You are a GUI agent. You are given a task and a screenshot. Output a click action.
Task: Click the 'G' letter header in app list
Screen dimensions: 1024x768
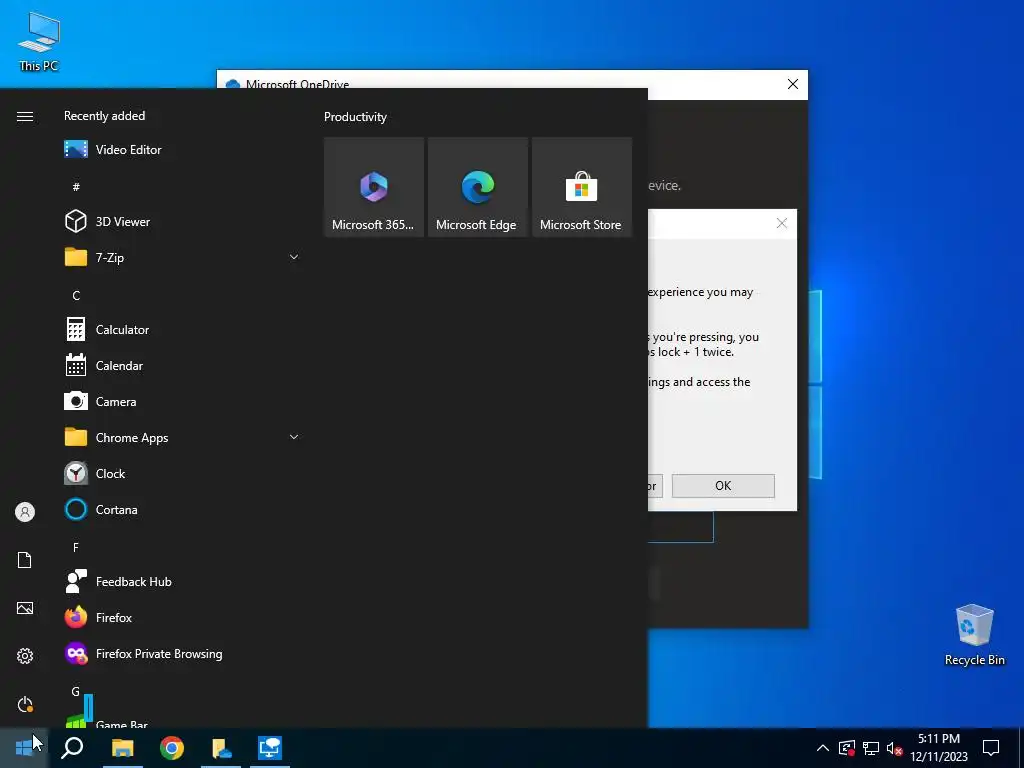tap(76, 692)
